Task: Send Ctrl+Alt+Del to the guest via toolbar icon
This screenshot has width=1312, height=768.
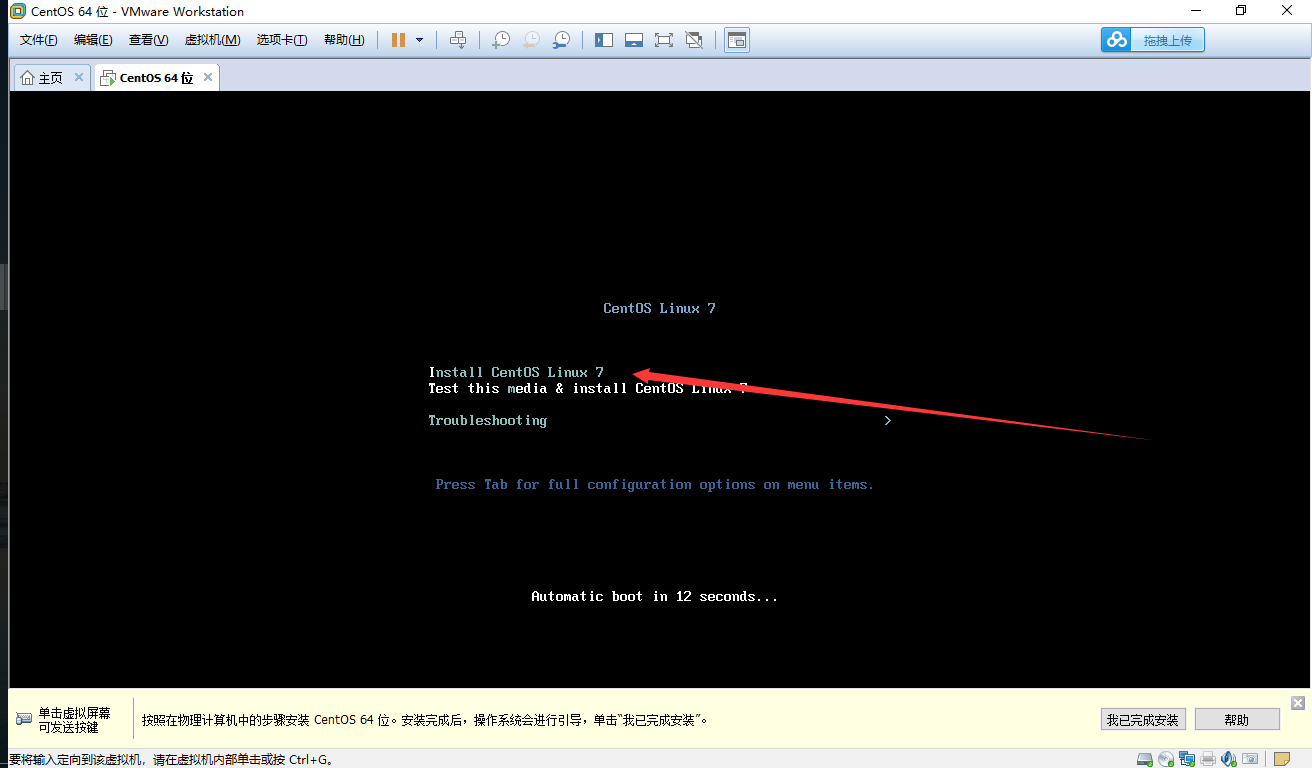Action: pyautogui.click(x=458, y=40)
